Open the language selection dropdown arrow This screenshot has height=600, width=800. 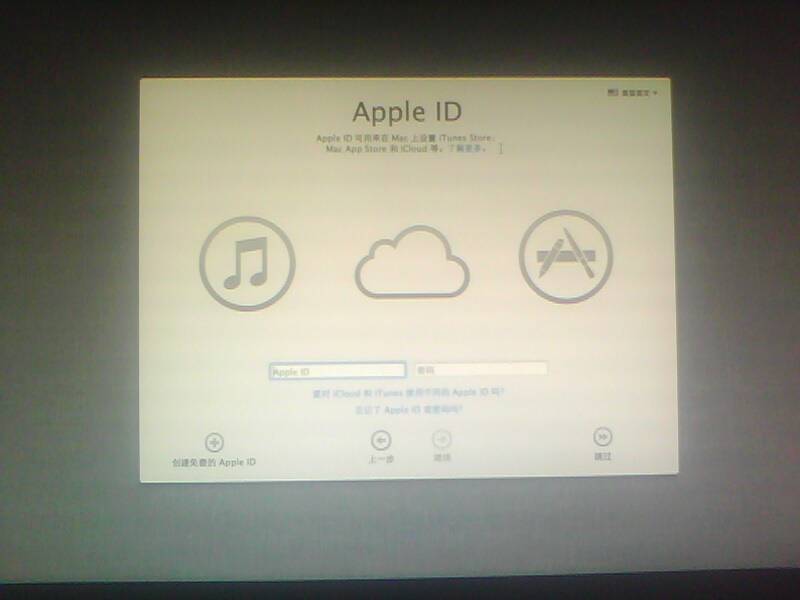coord(655,92)
